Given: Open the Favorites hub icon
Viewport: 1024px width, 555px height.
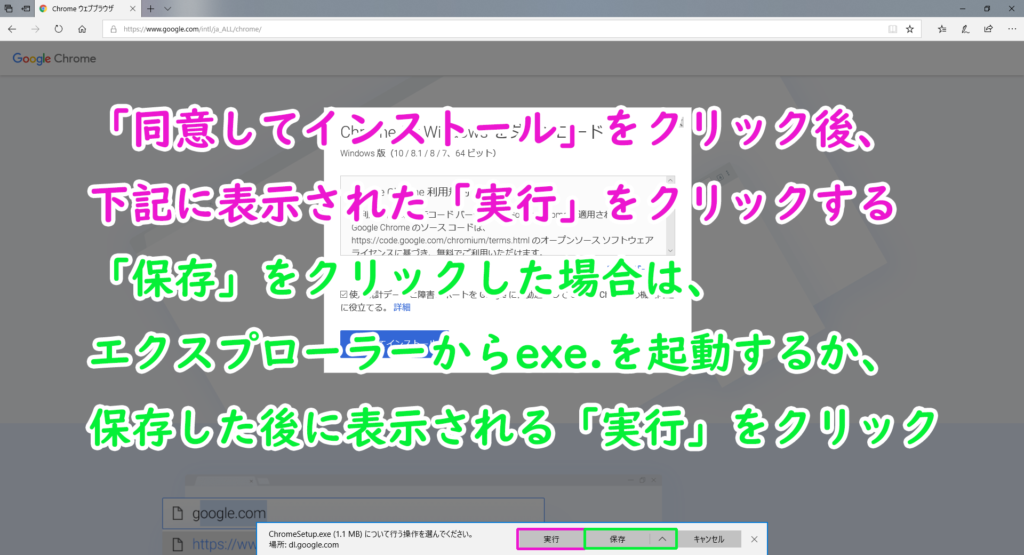Looking at the screenshot, I should click(942, 29).
